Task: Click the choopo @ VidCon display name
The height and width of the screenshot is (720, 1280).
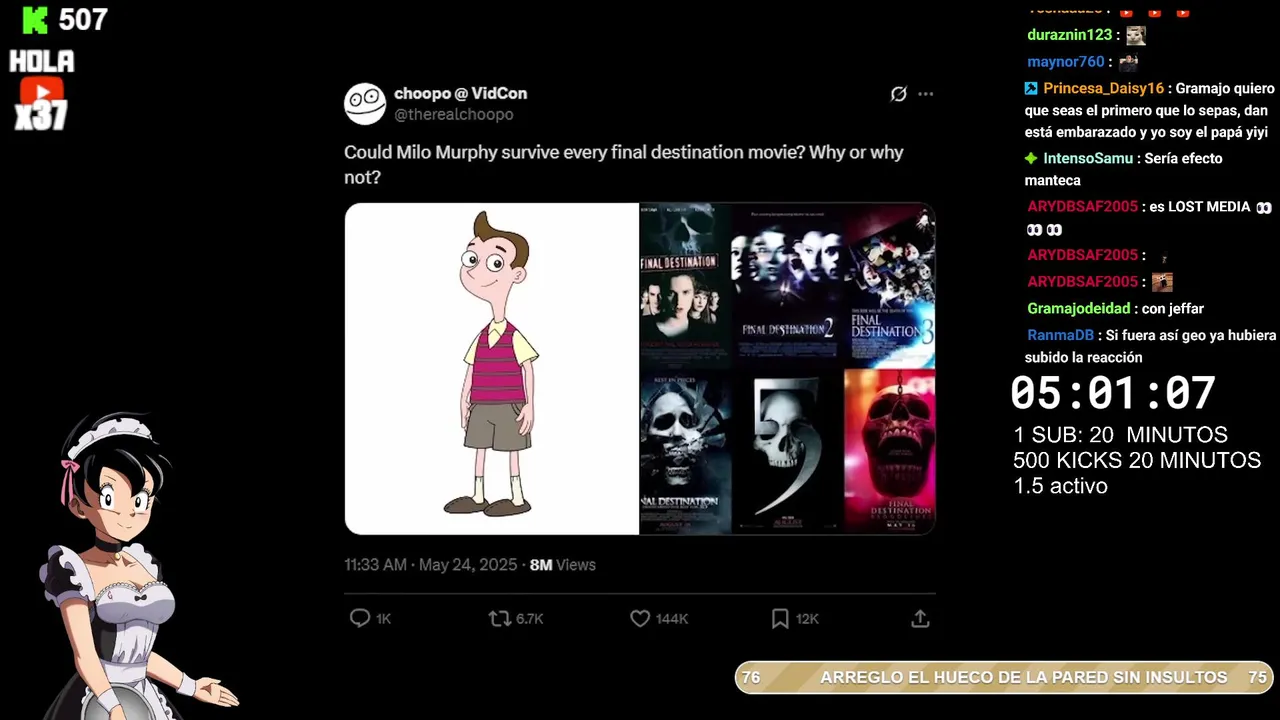Action: coord(460,93)
